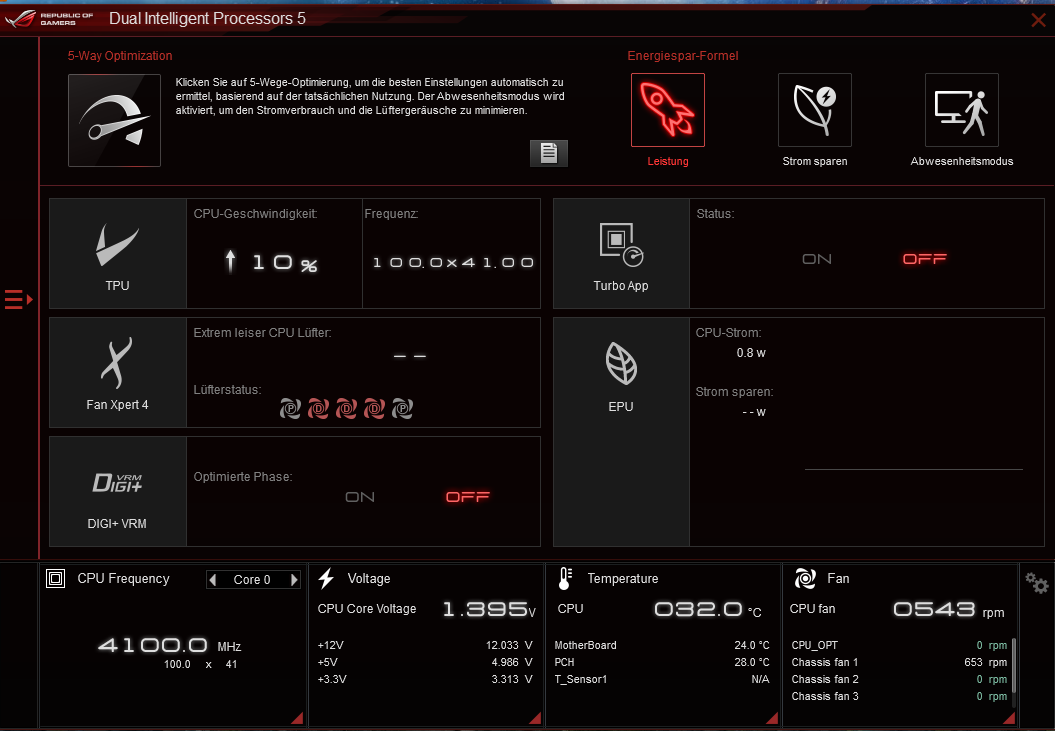1055x731 pixels.
Task: Click the CPU Frequency chip icon
Action: 55,578
